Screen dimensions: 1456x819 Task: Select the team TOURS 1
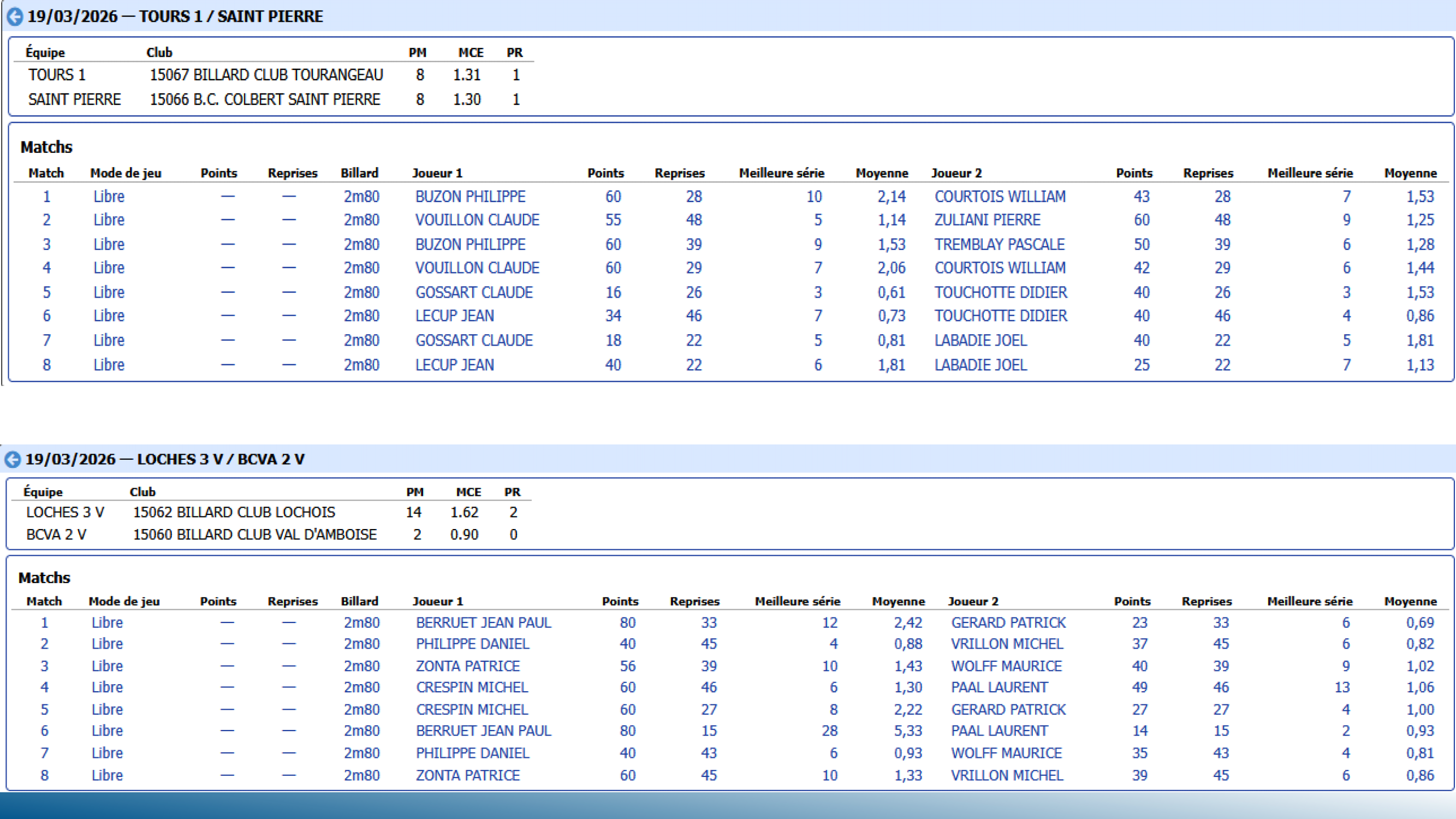coord(57,74)
